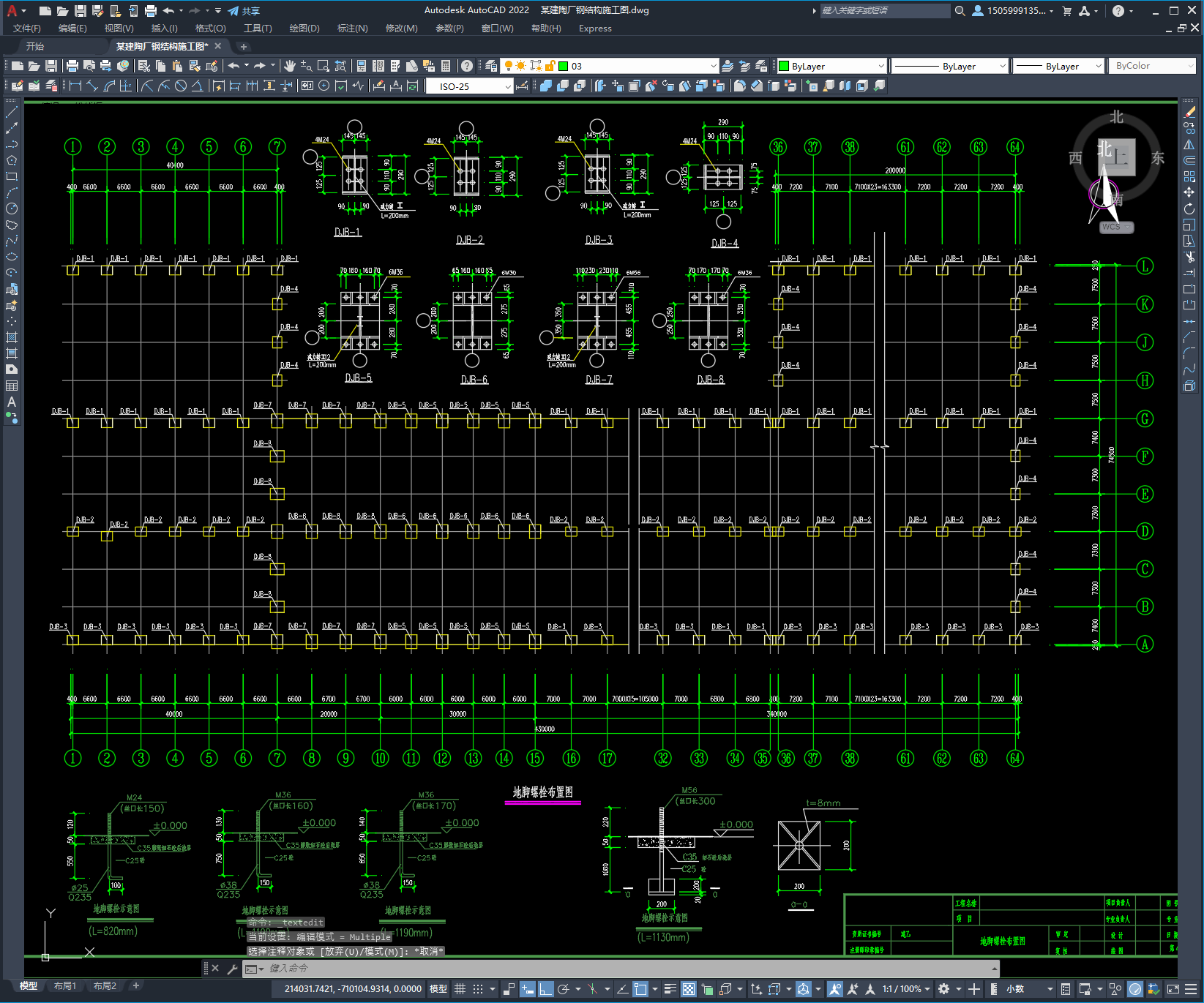
Task: Open the layer 03 dropdown list
Action: tap(714, 66)
